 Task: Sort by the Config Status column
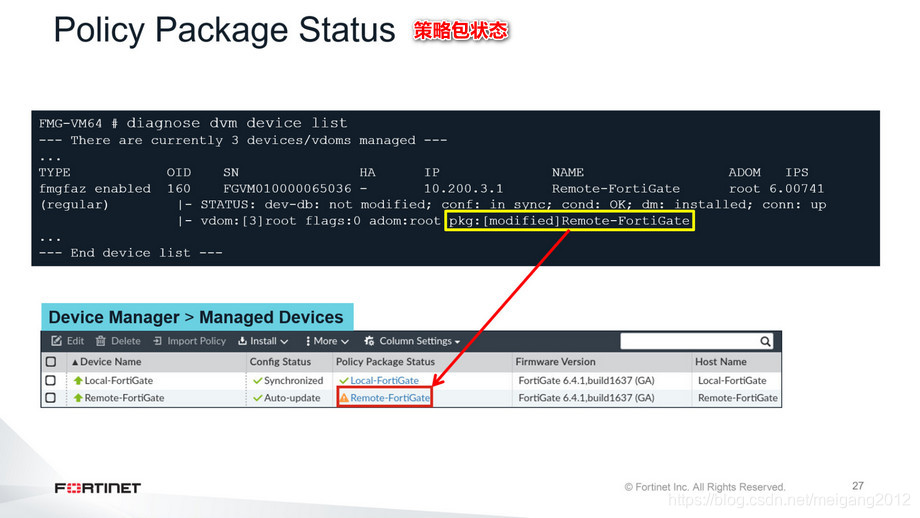(x=280, y=362)
